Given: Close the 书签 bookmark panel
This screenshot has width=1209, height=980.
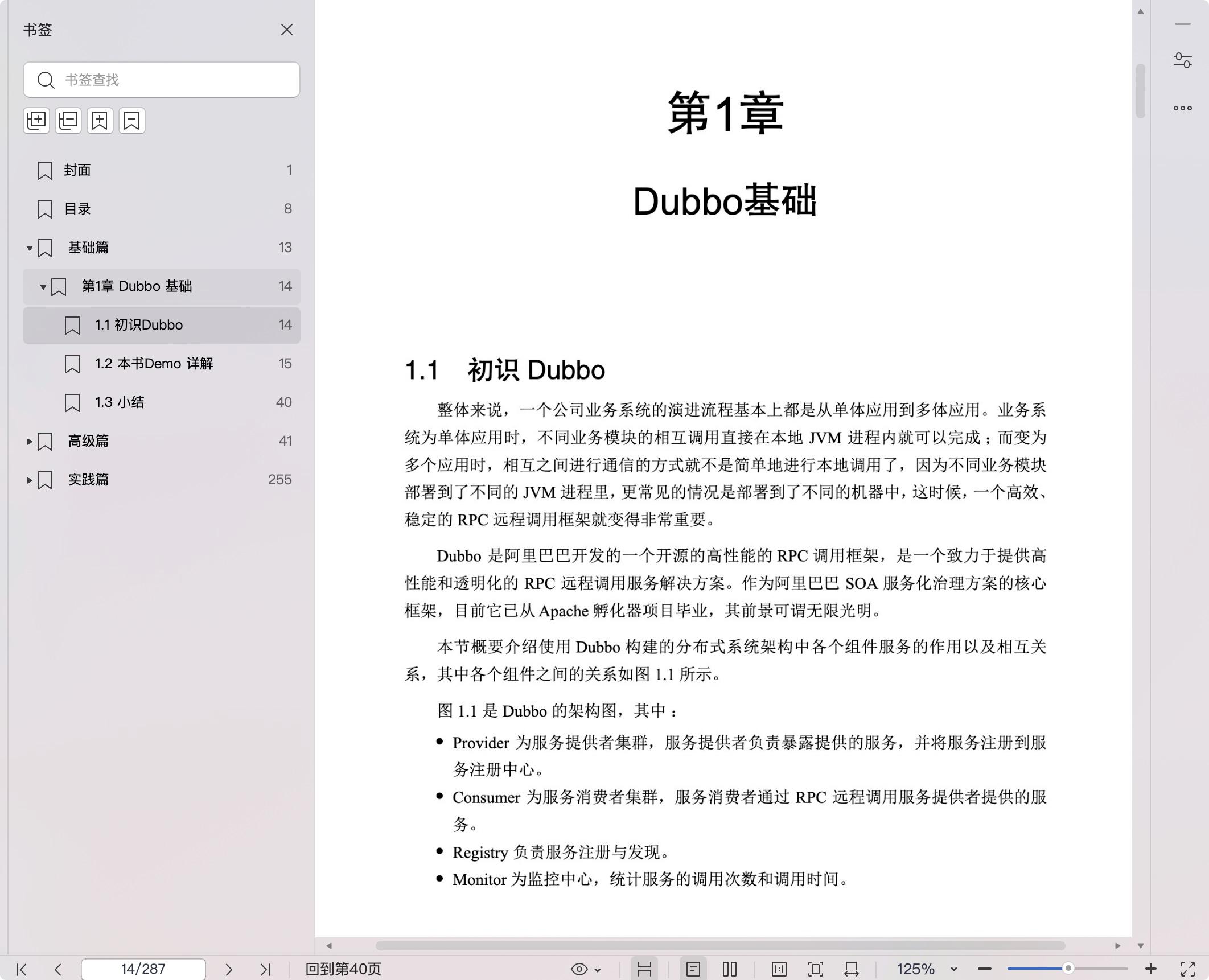Looking at the screenshot, I should 287,30.
